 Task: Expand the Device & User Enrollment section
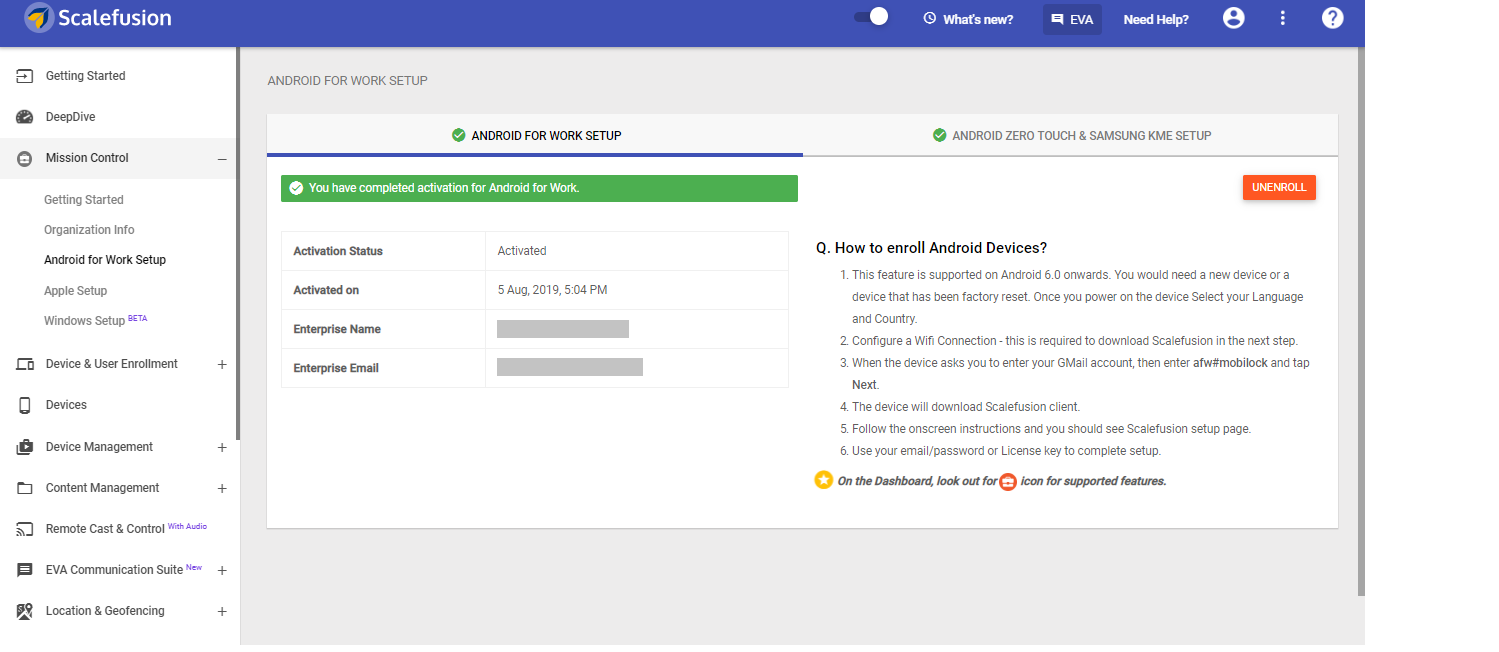222,363
